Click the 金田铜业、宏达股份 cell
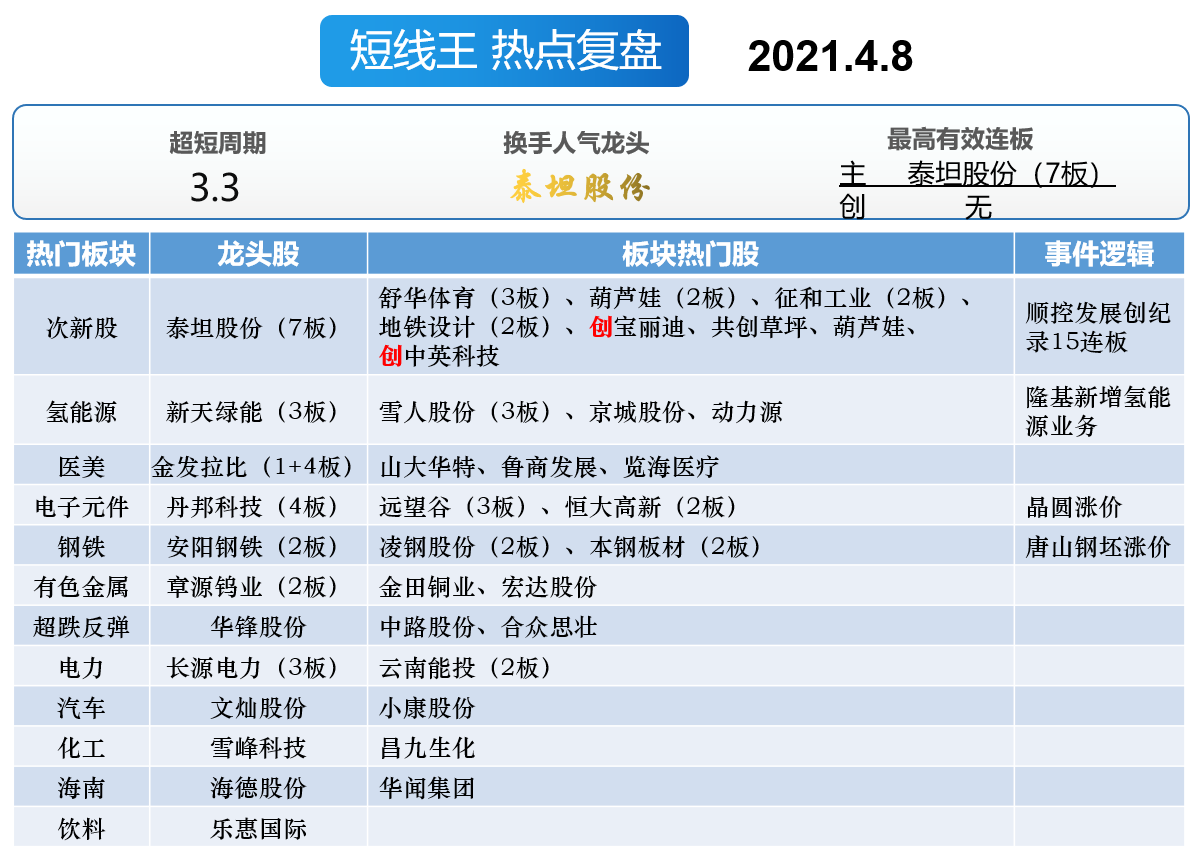Screen dimensions: 1199x858 click(690, 587)
